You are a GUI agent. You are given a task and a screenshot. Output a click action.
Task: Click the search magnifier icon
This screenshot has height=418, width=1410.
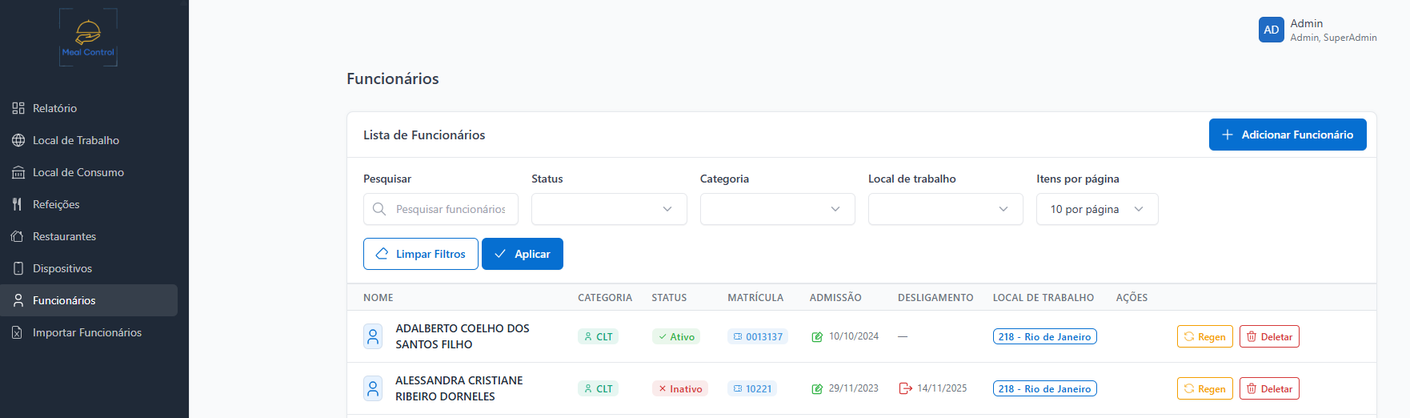click(x=379, y=209)
